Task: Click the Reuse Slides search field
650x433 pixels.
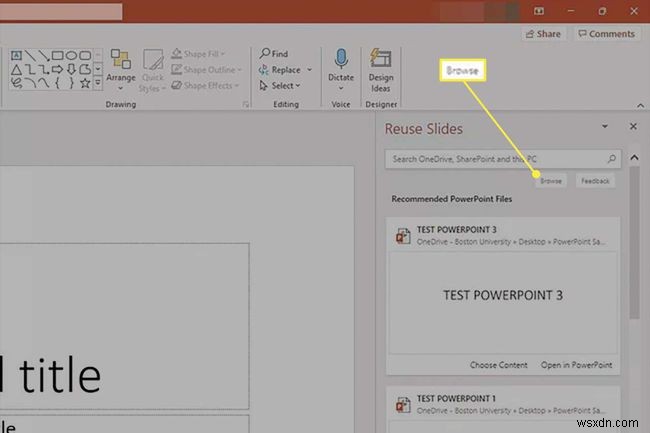Action: 503,159
